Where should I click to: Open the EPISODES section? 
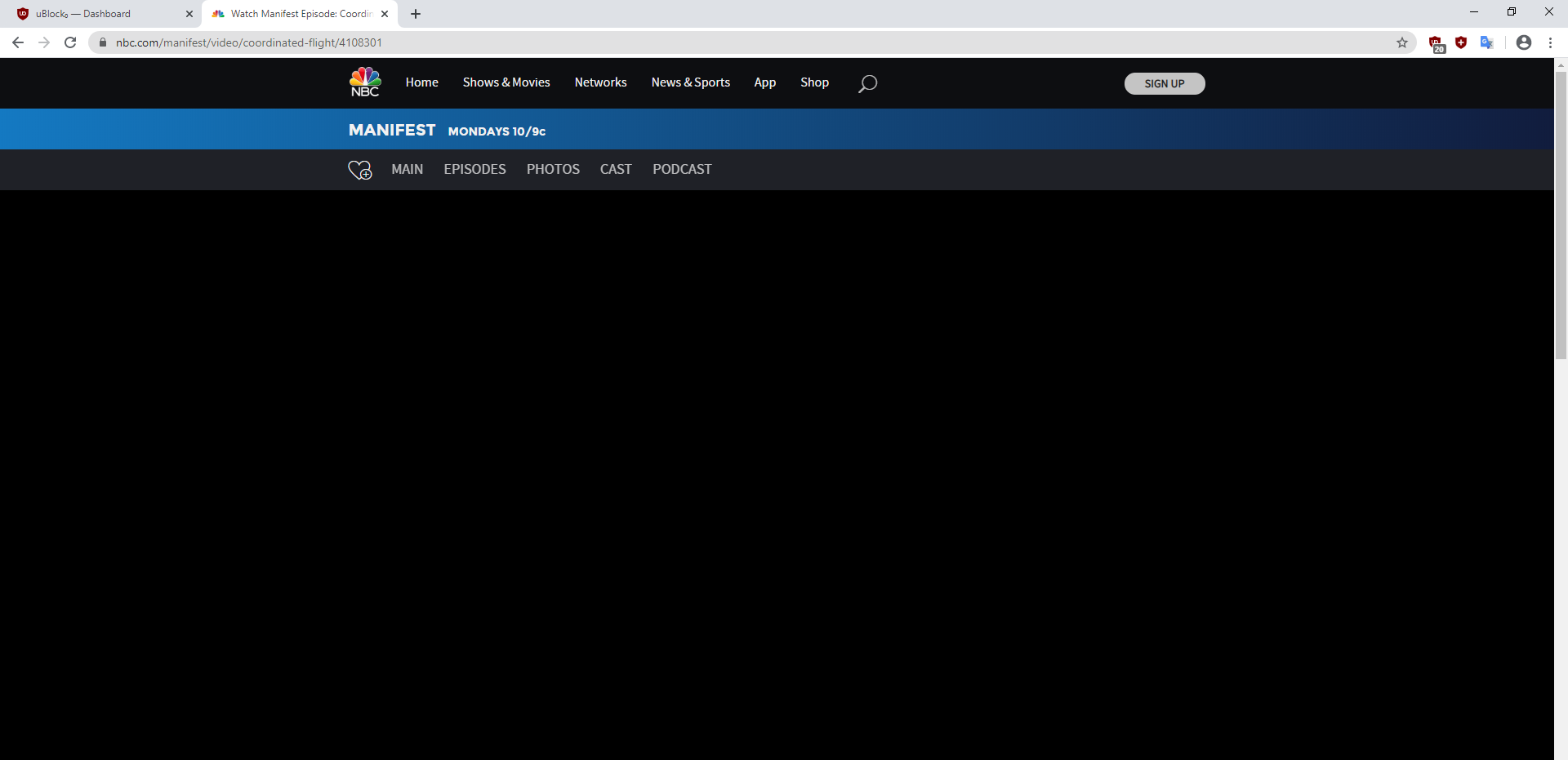click(x=475, y=169)
